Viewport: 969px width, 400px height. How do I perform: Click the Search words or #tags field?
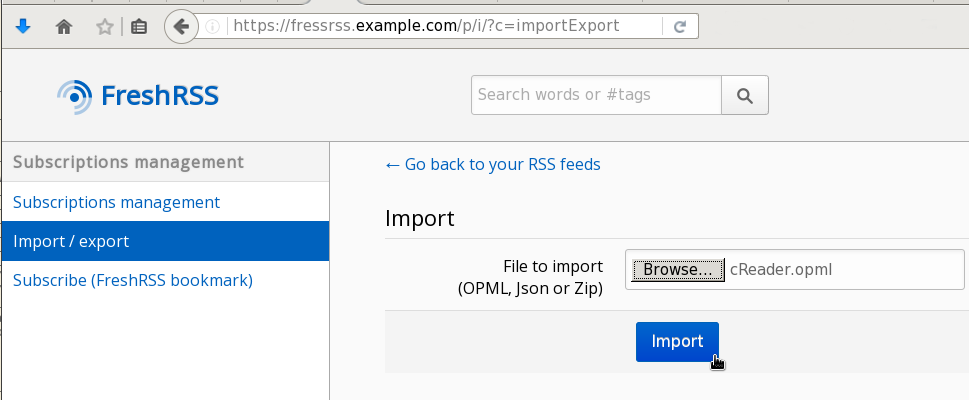(596, 95)
